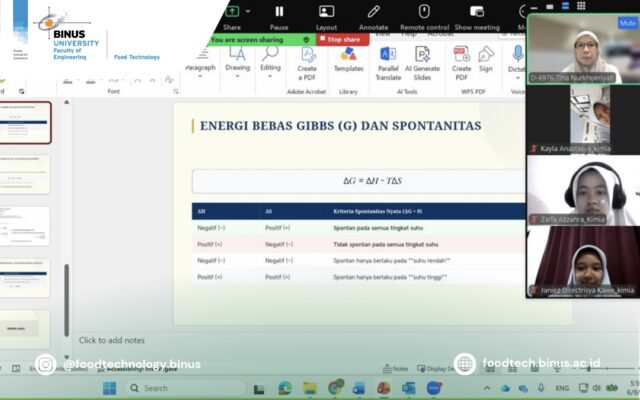Click the Mute button on Tina's video
Image resolution: width=640 pixels, height=400 pixels.
click(627, 23)
